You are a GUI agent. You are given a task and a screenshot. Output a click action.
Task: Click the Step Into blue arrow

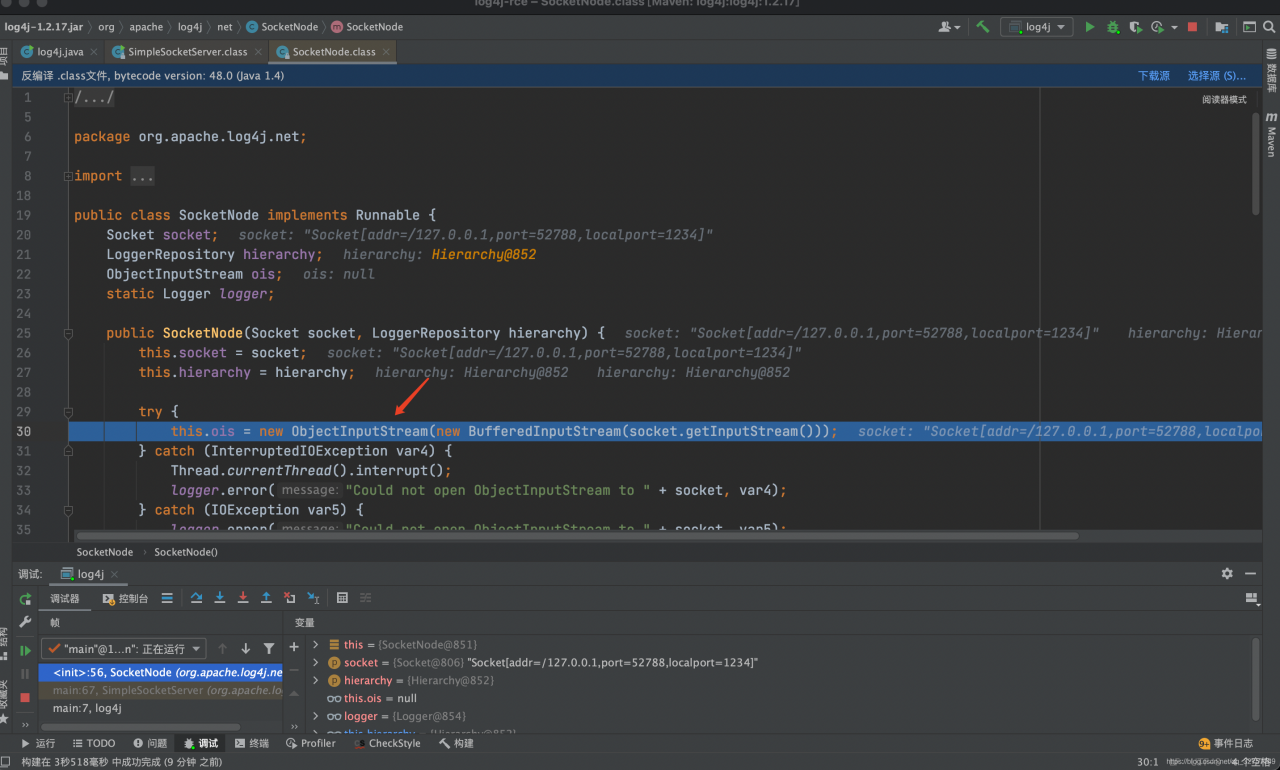[220, 598]
